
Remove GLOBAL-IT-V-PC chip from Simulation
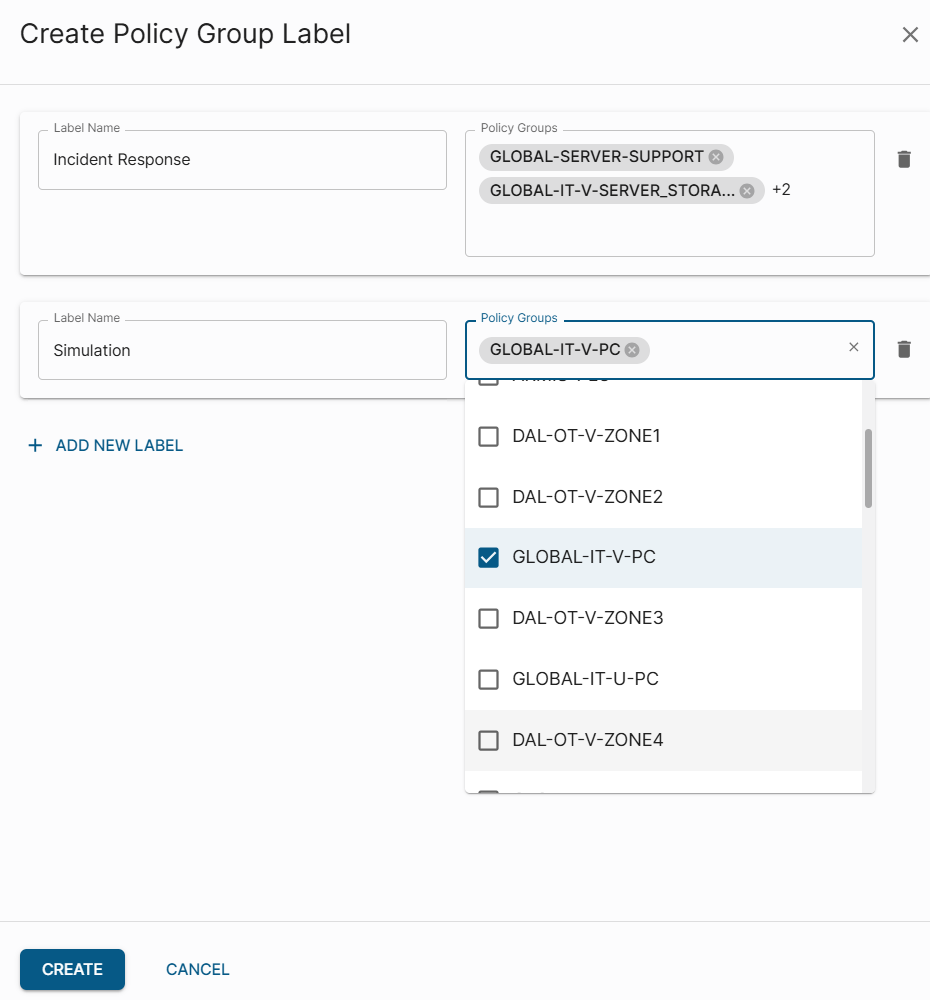(x=632, y=350)
